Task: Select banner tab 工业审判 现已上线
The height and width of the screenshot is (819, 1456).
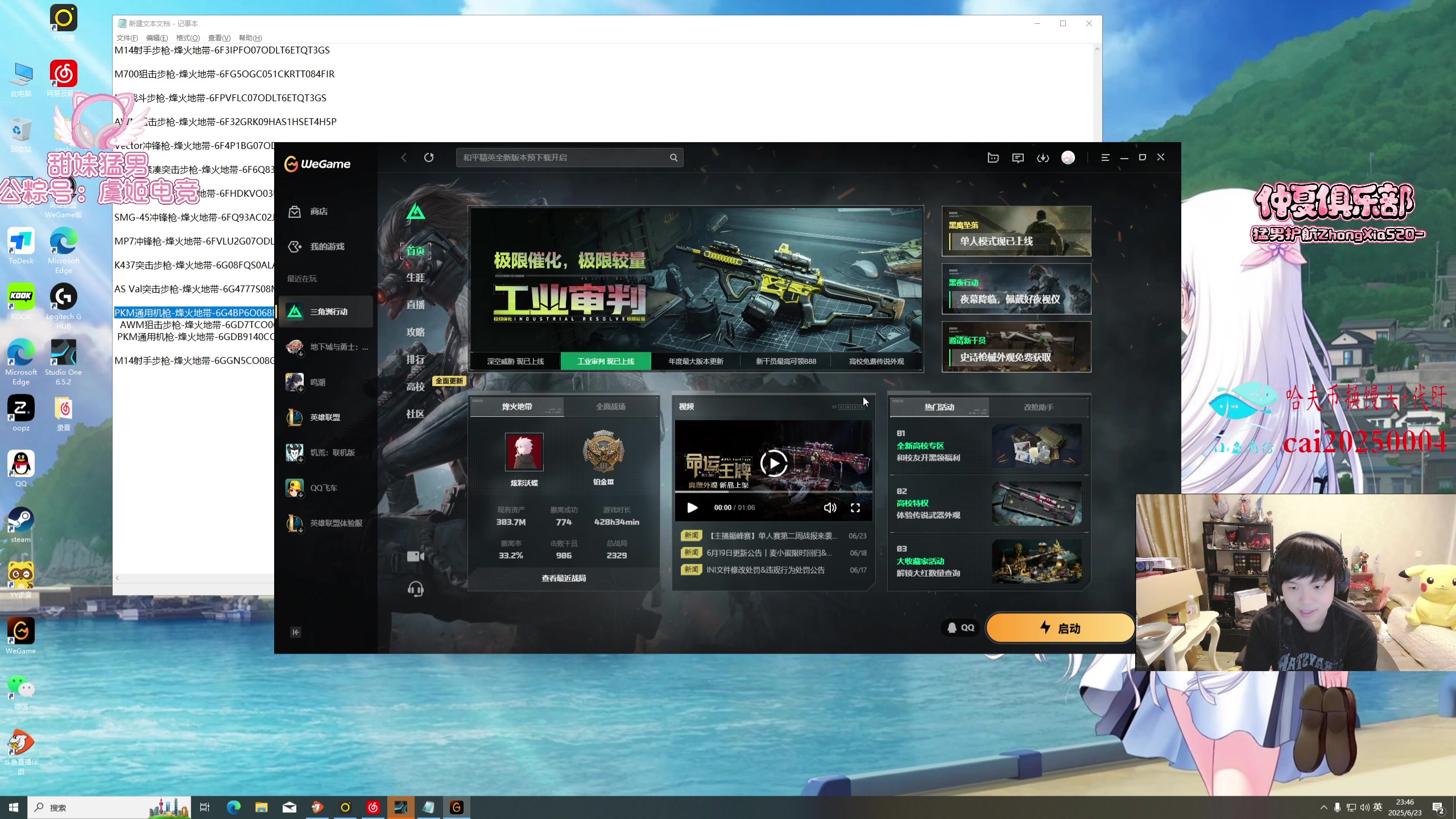Action: 606,361
